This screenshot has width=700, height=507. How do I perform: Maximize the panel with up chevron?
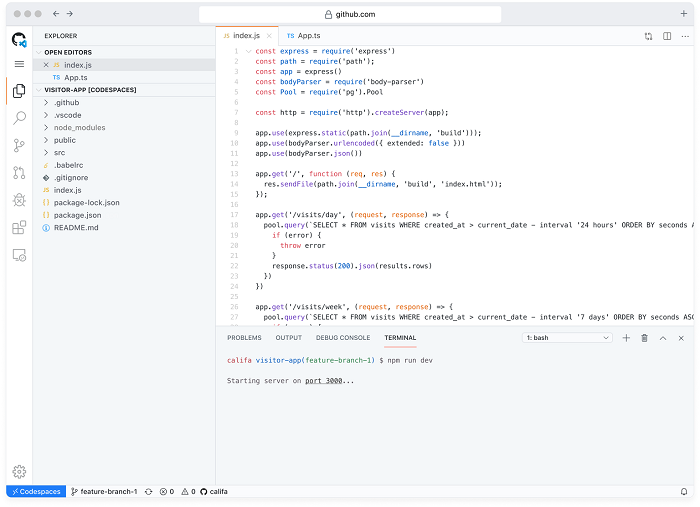[x=663, y=338]
